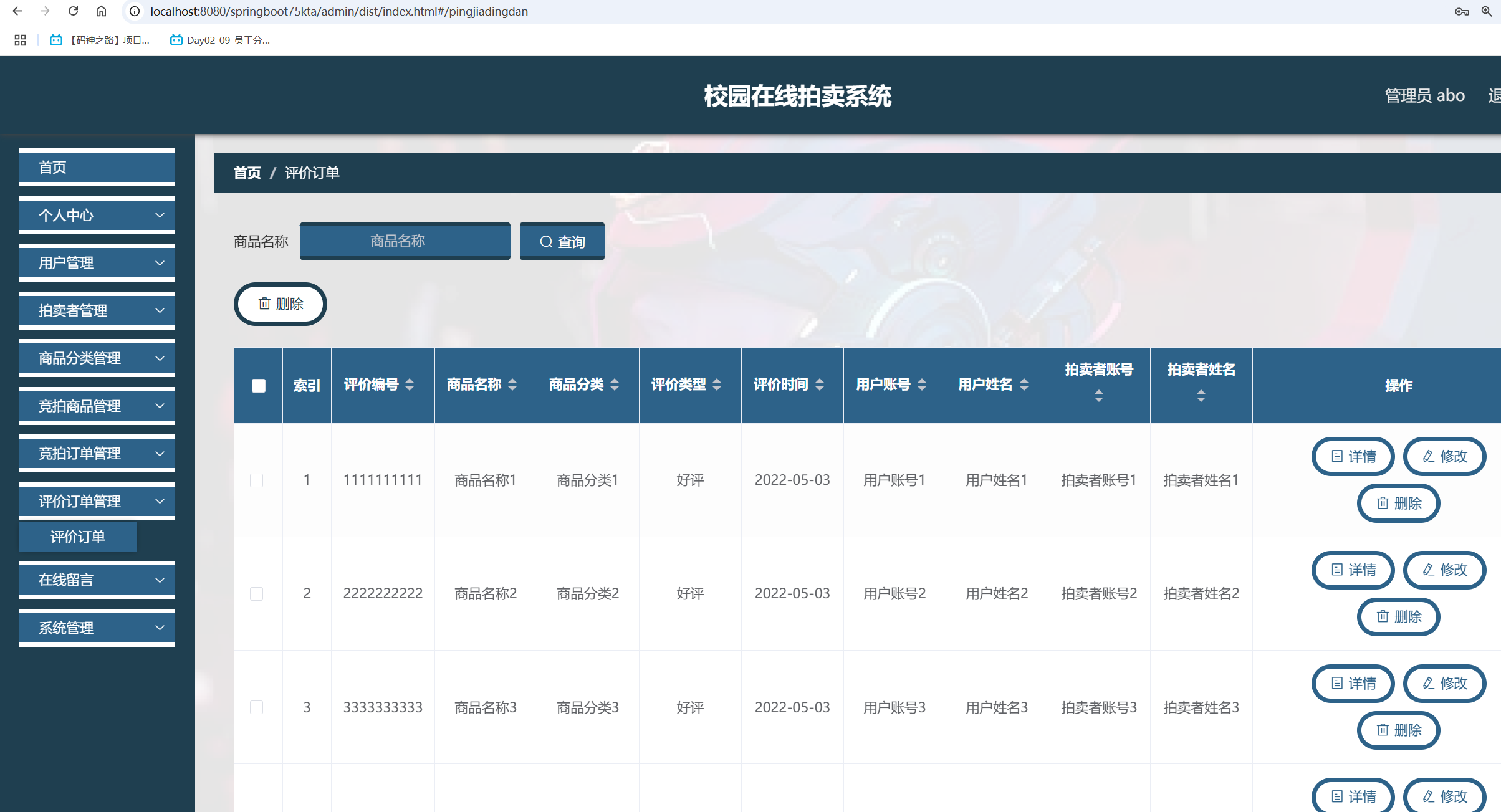This screenshot has height=812, width=1501.
Task: Click the bulk 删除 button above the table
Action: coord(281,304)
